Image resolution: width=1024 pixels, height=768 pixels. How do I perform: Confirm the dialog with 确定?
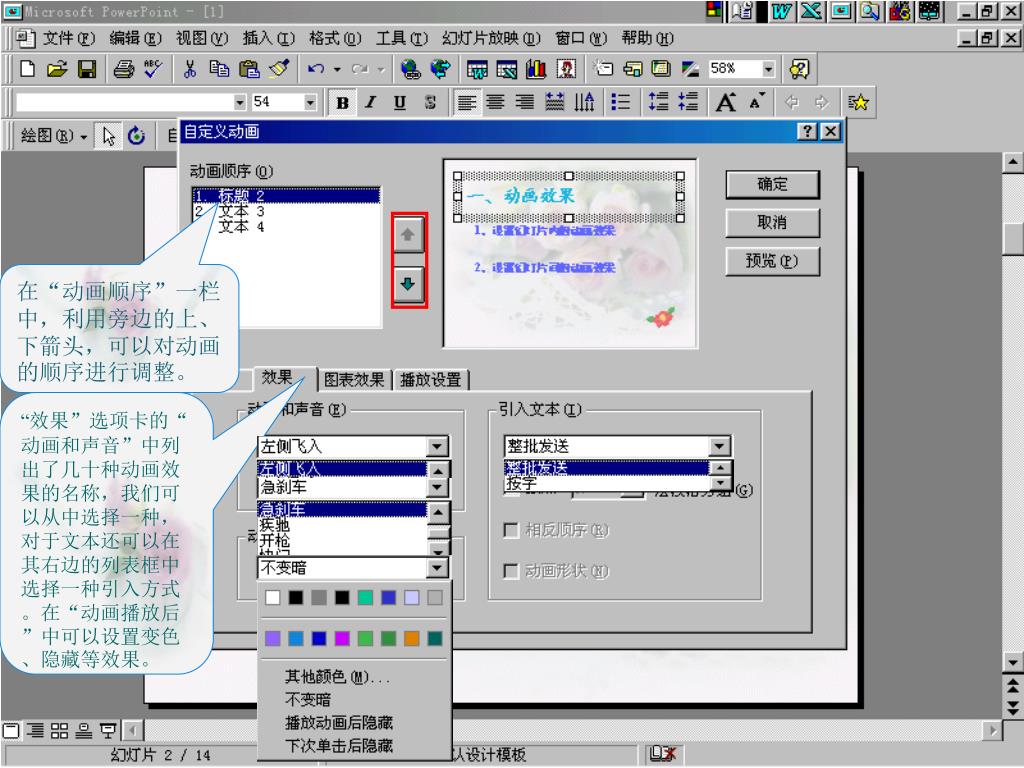tap(773, 184)
